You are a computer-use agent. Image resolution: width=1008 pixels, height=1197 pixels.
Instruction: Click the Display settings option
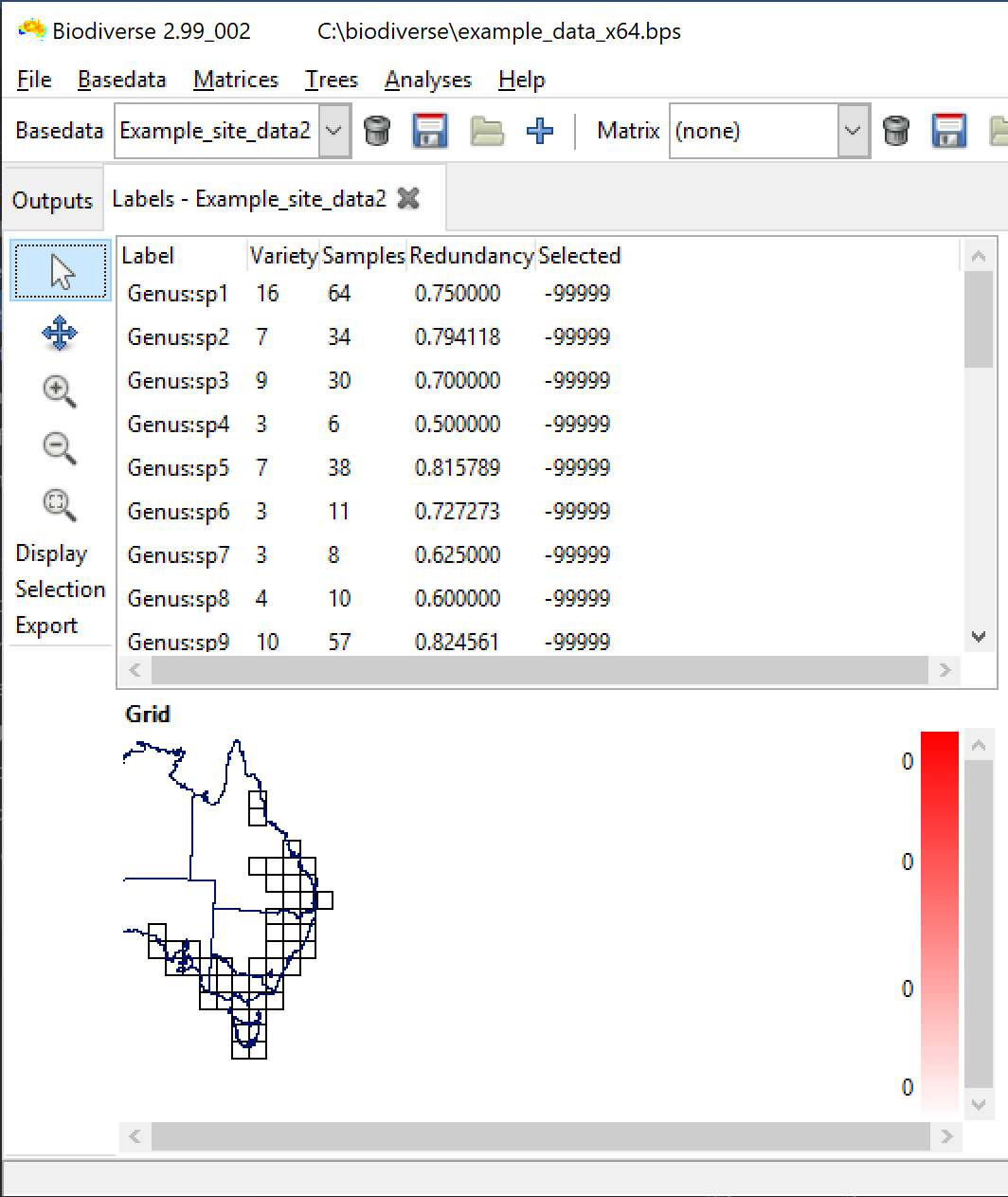[x=50, y=553]
